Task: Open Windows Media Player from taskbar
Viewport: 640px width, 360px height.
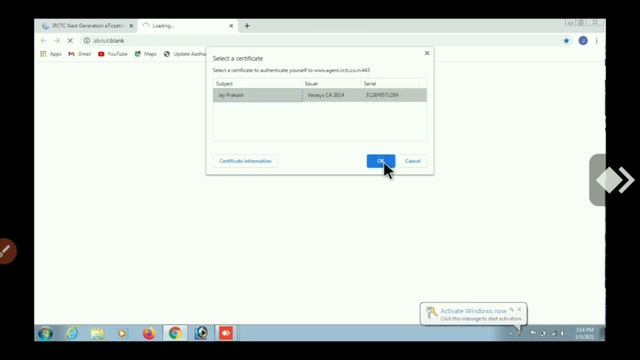Action: [x=122, y=333]
